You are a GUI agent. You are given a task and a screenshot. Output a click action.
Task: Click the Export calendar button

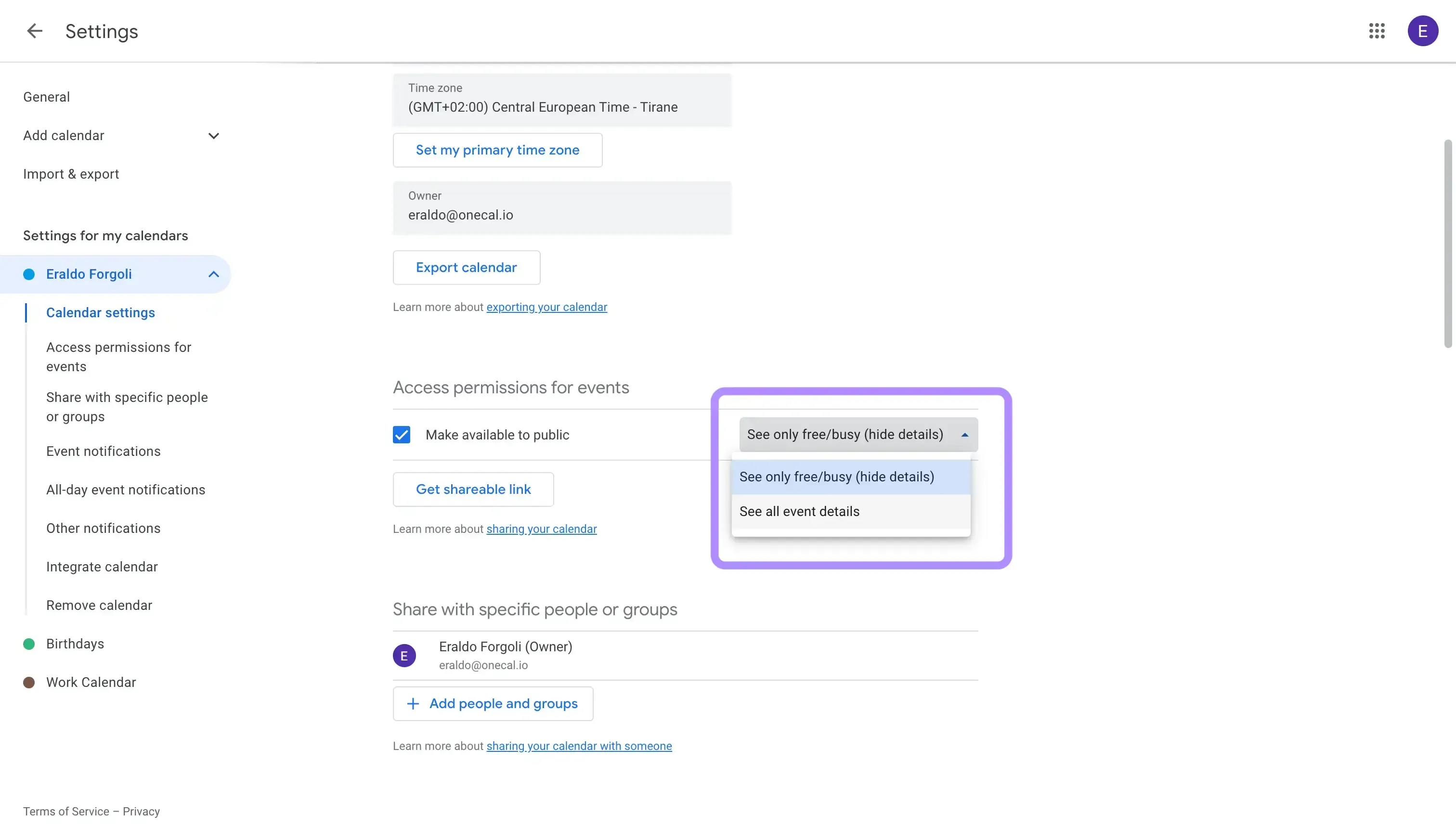467,267
